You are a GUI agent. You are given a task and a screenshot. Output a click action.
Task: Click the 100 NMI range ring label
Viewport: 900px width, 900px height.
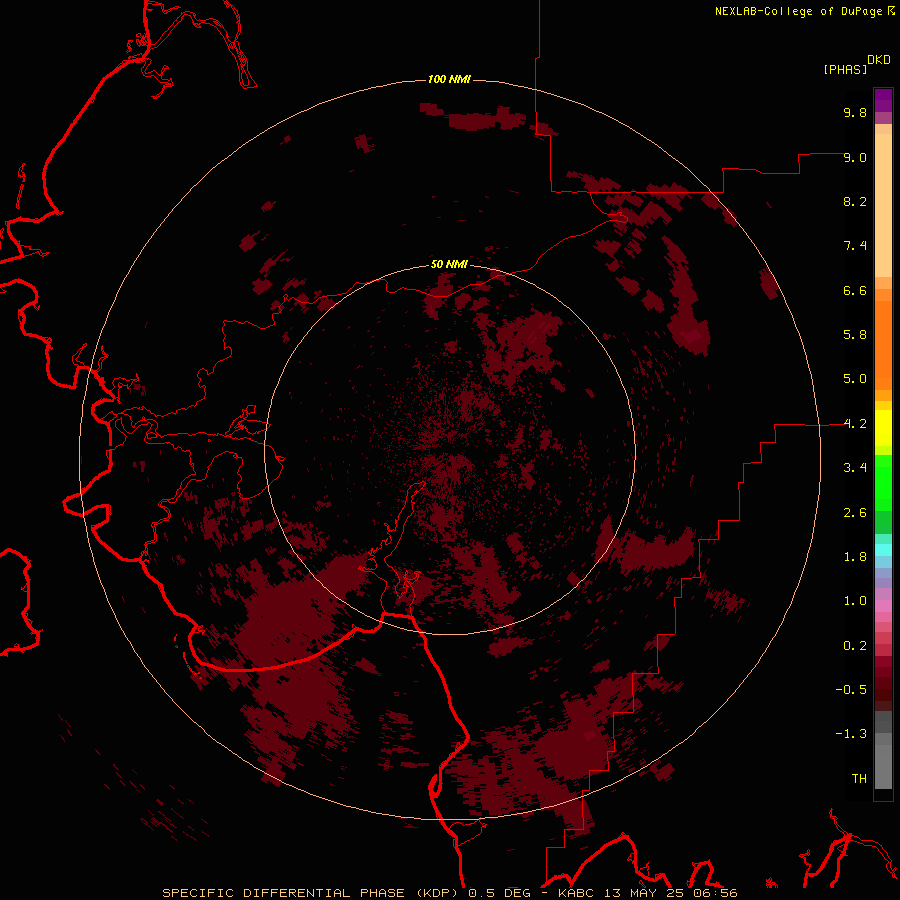pos(449,79)
